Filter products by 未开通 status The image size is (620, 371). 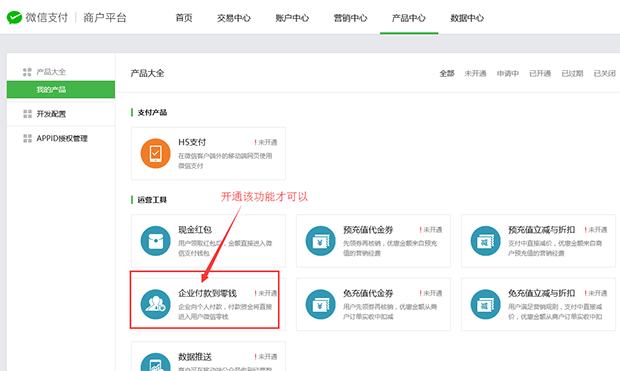(475, 73)
